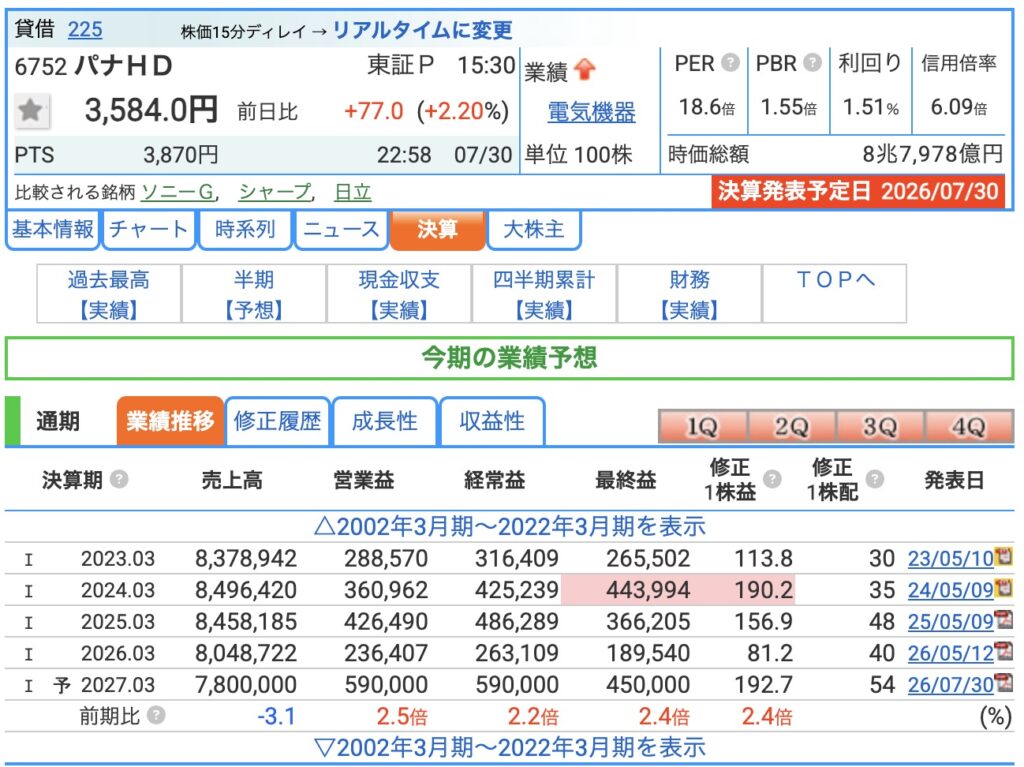This screenshot has height=767, width=1024.
Task: Jump to 半期【予想】 section
Action: click(x=254, y=294)
